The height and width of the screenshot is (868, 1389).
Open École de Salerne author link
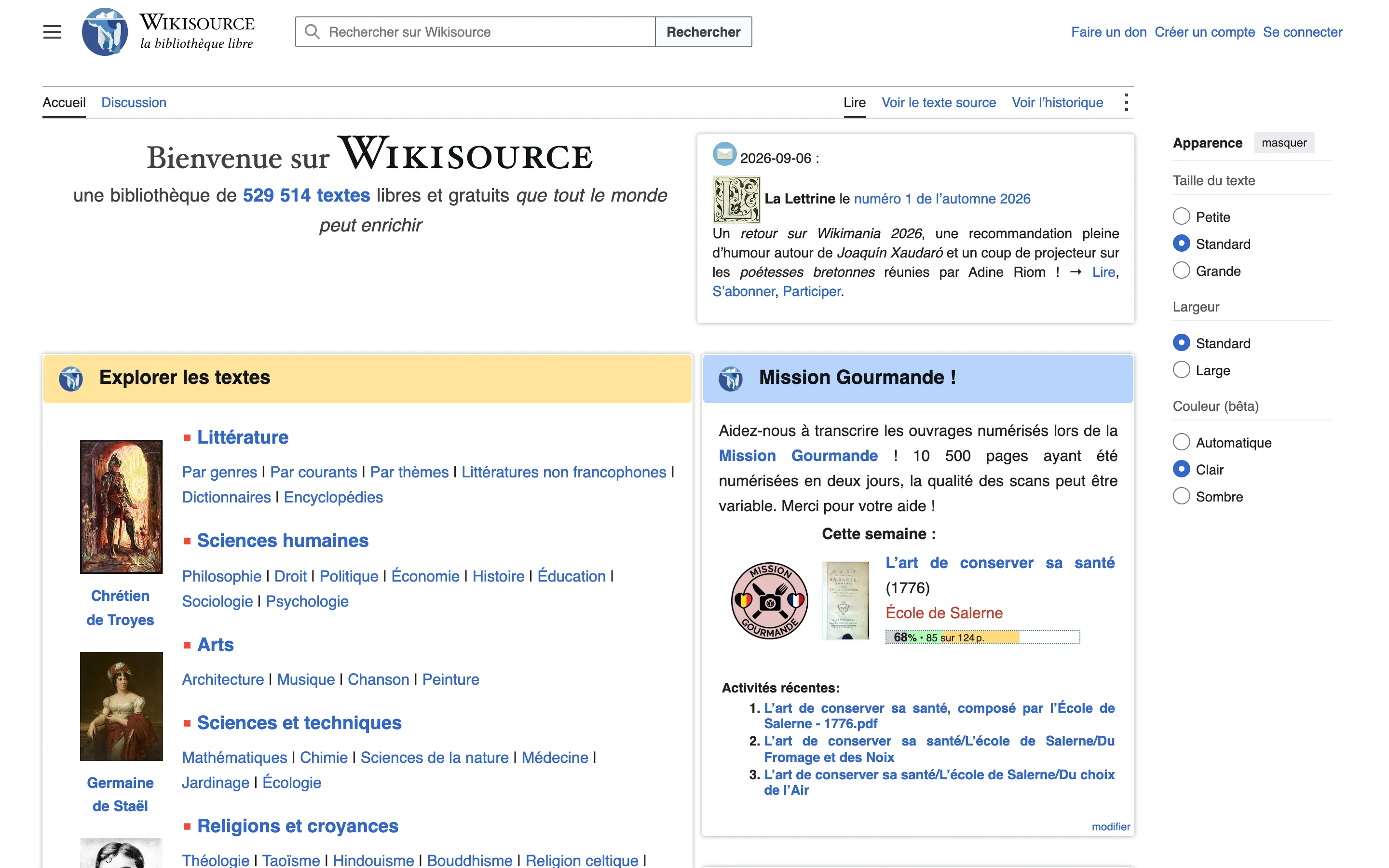pyautogui.click(x=943, y=612)
